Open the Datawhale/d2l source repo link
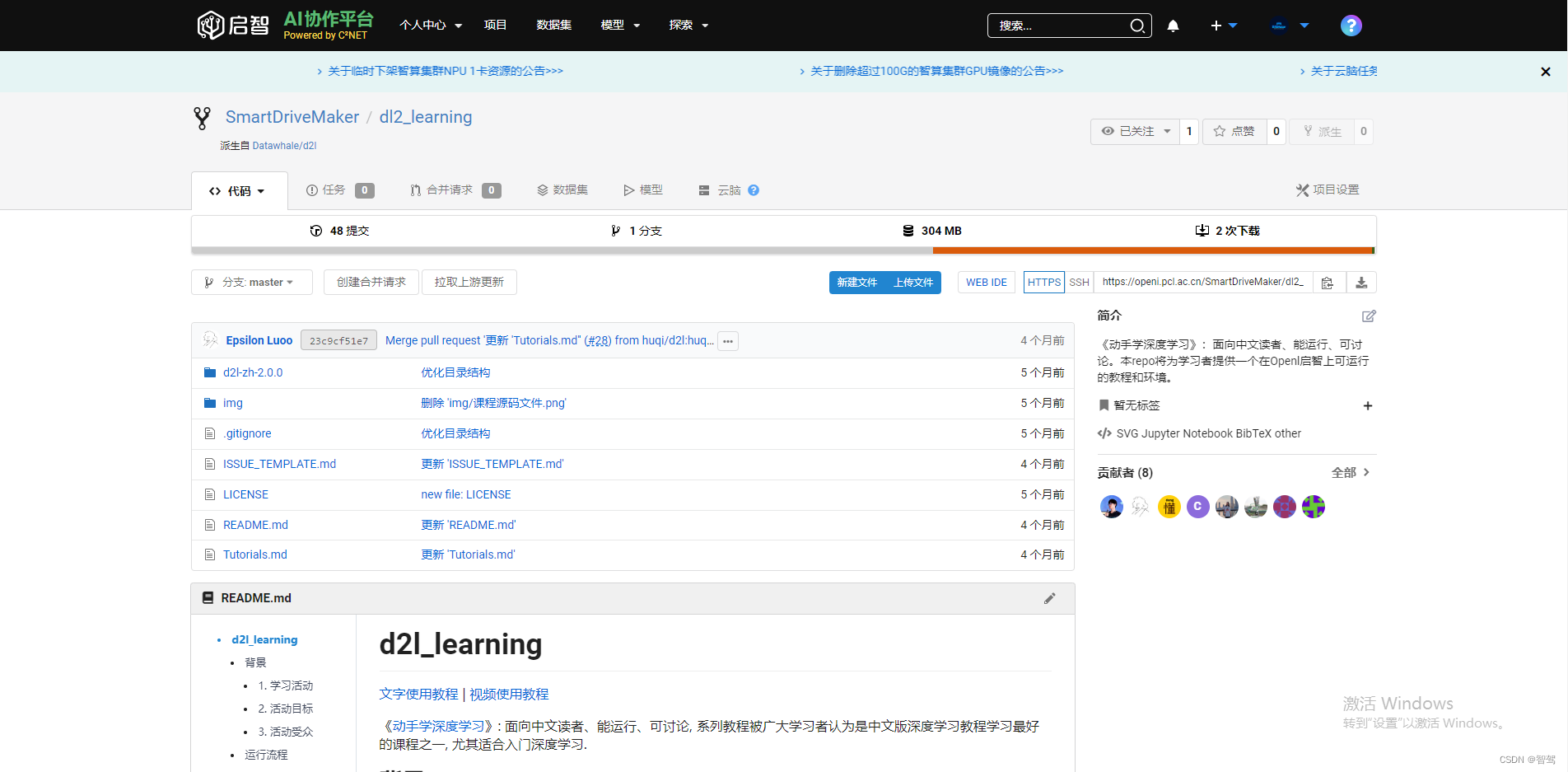The height and width of the screenshot is (772, 1568). pos(284,146)
